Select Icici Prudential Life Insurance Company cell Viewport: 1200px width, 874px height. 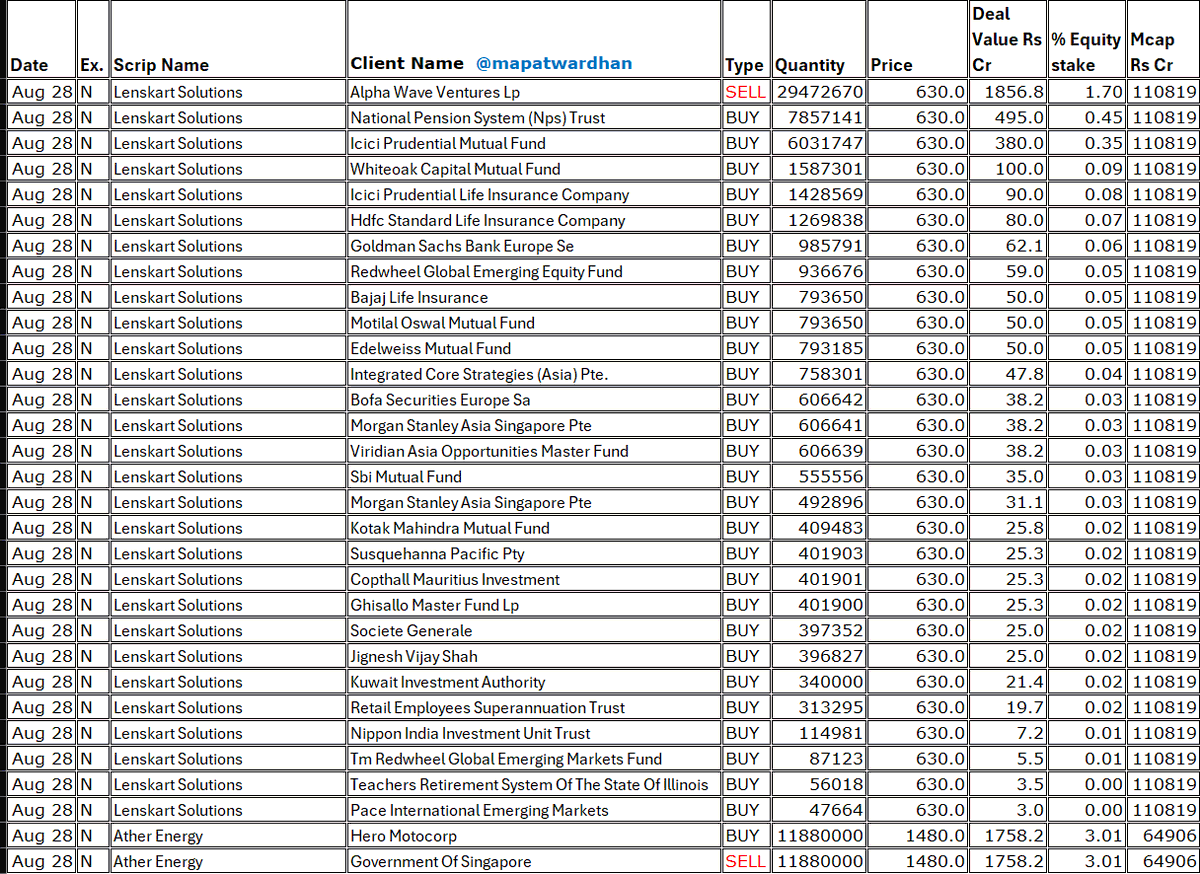(534, 195)
